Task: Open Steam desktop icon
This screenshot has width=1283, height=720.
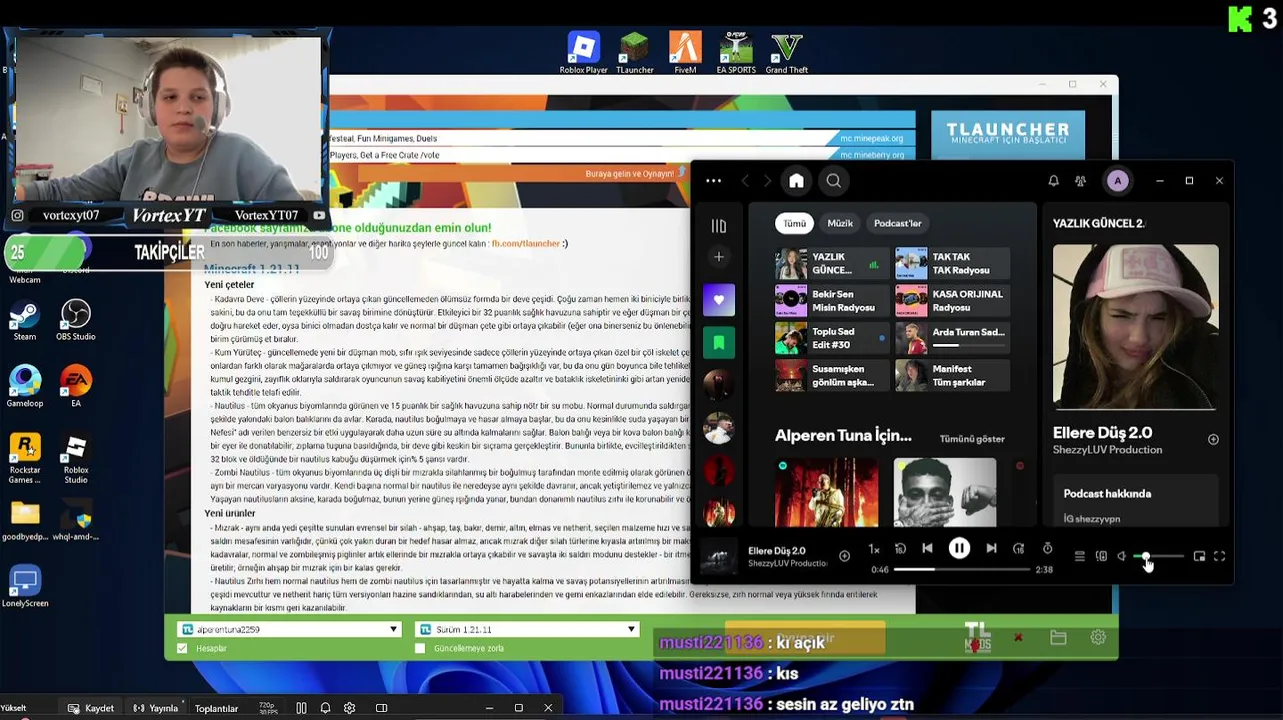Action: 25,321
